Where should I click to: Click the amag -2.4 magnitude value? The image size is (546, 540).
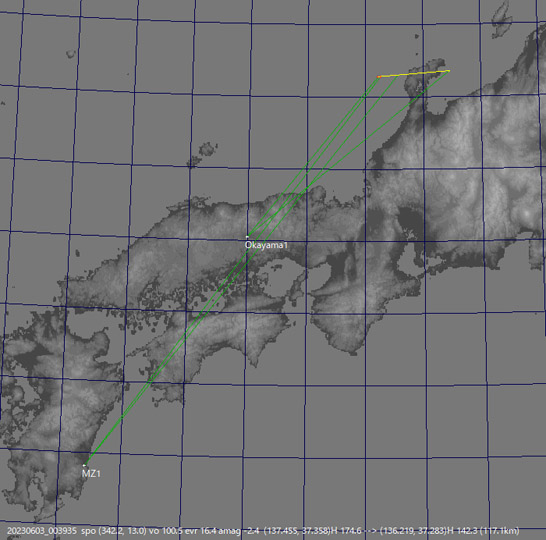(239, 531)
